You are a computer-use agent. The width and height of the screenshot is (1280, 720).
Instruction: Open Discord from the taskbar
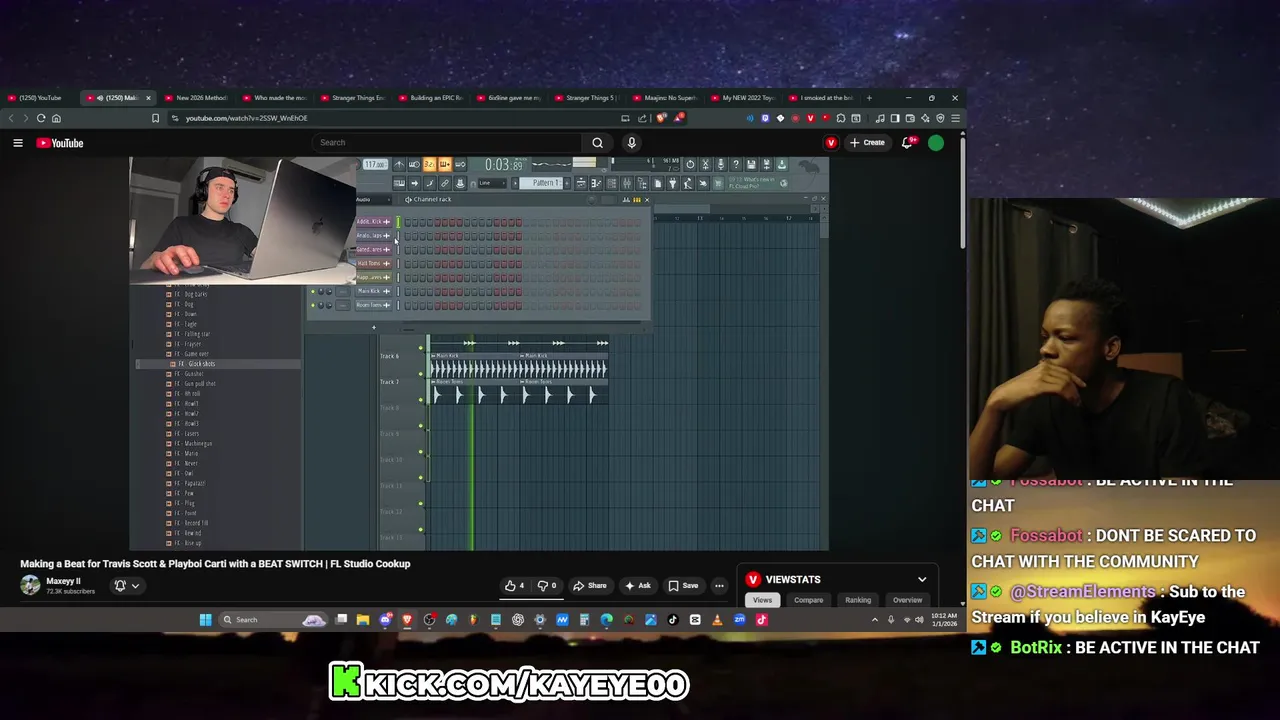[386, 620]
